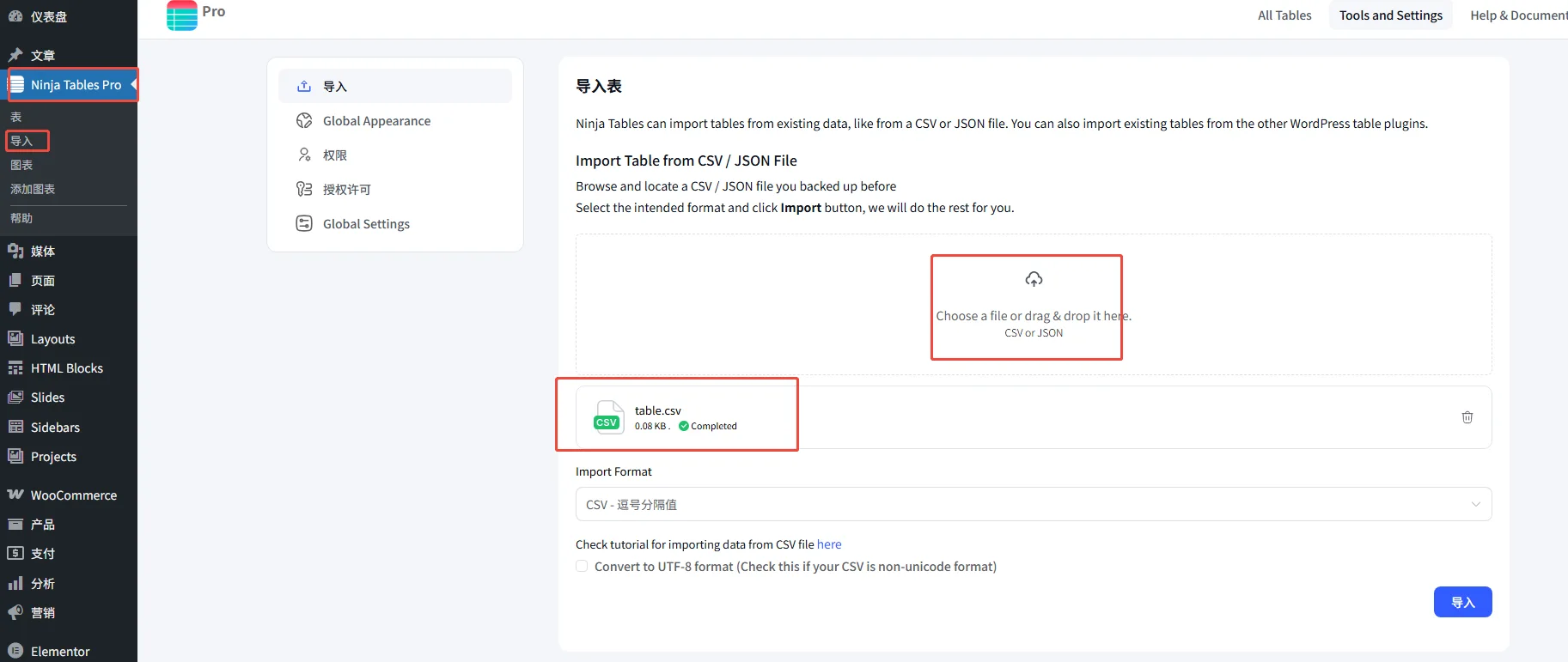Click the 支付 payments icon

15,553
